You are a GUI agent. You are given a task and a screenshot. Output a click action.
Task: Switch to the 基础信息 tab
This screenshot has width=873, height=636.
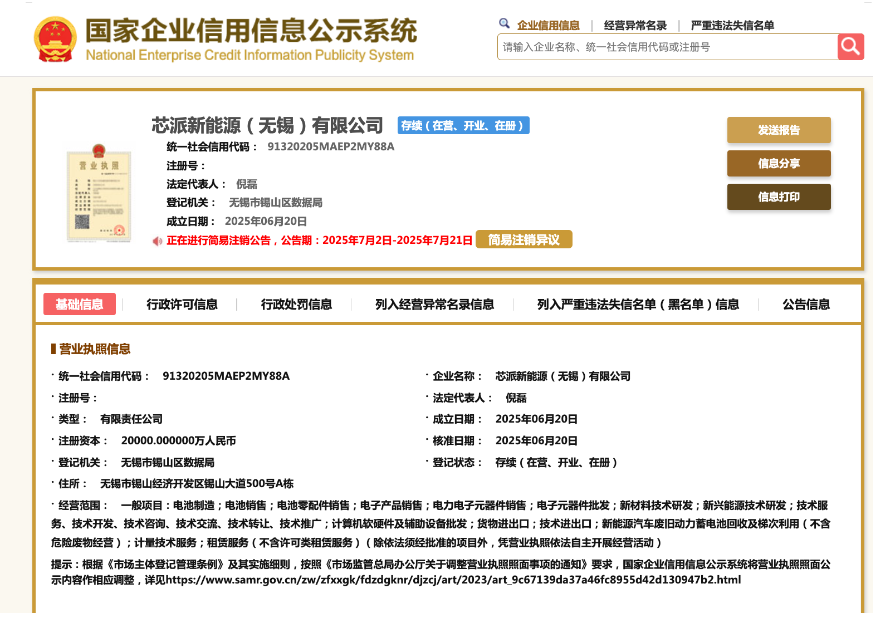[80, 304]
